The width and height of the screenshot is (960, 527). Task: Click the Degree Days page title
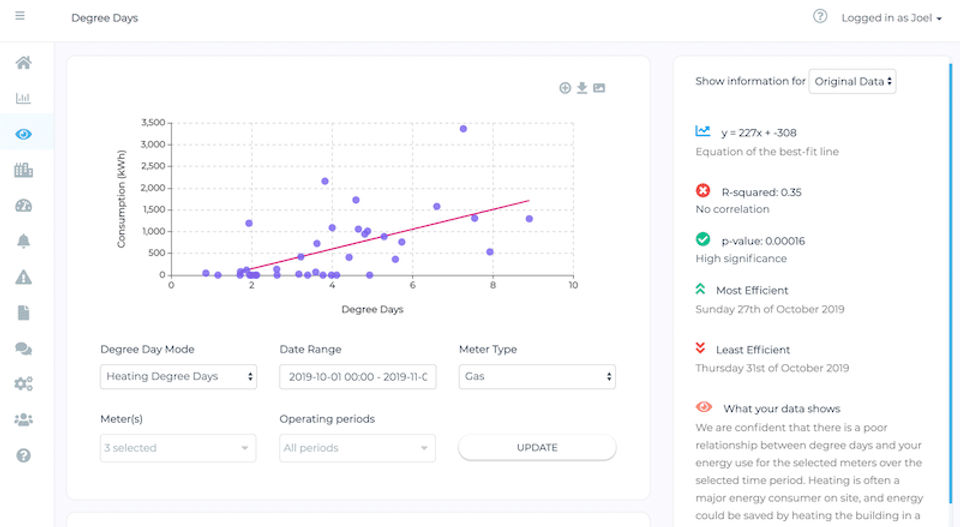[x=105, y=18]
